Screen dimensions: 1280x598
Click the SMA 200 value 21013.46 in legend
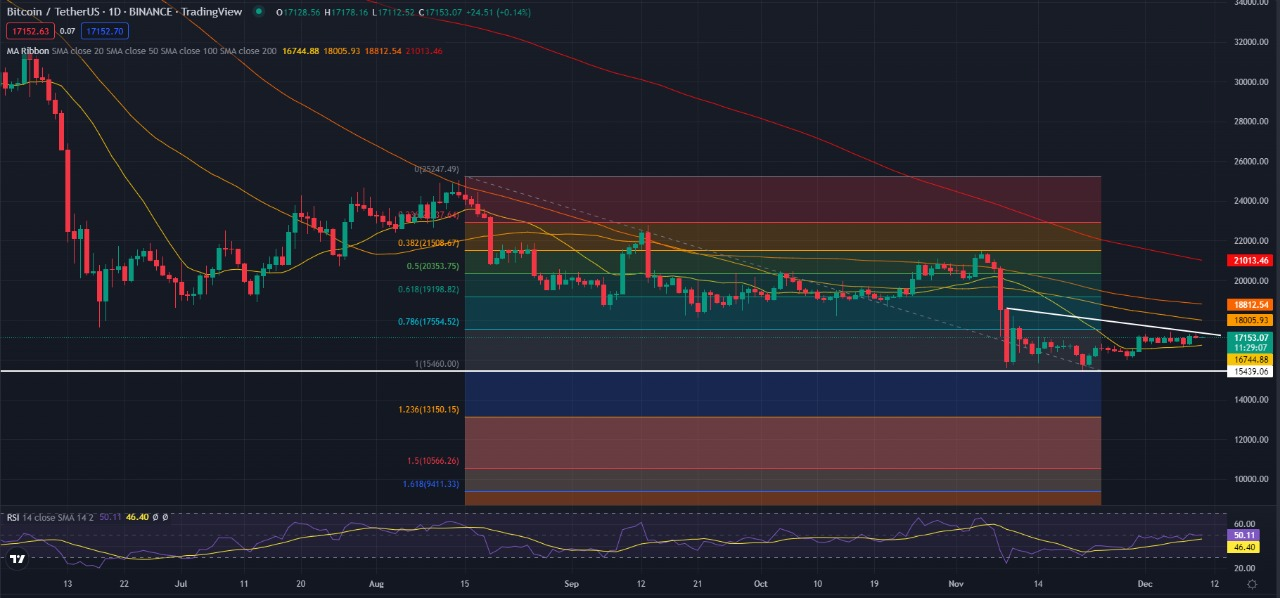(x=424, y=50)
